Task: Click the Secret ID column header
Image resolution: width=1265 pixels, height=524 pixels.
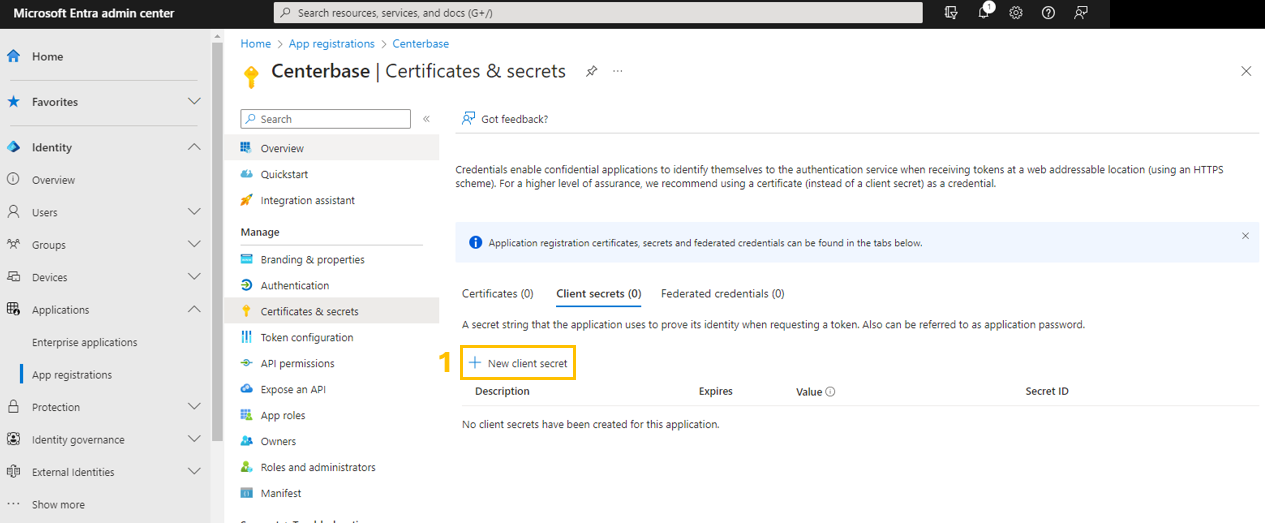Action: pos(1047,391)
